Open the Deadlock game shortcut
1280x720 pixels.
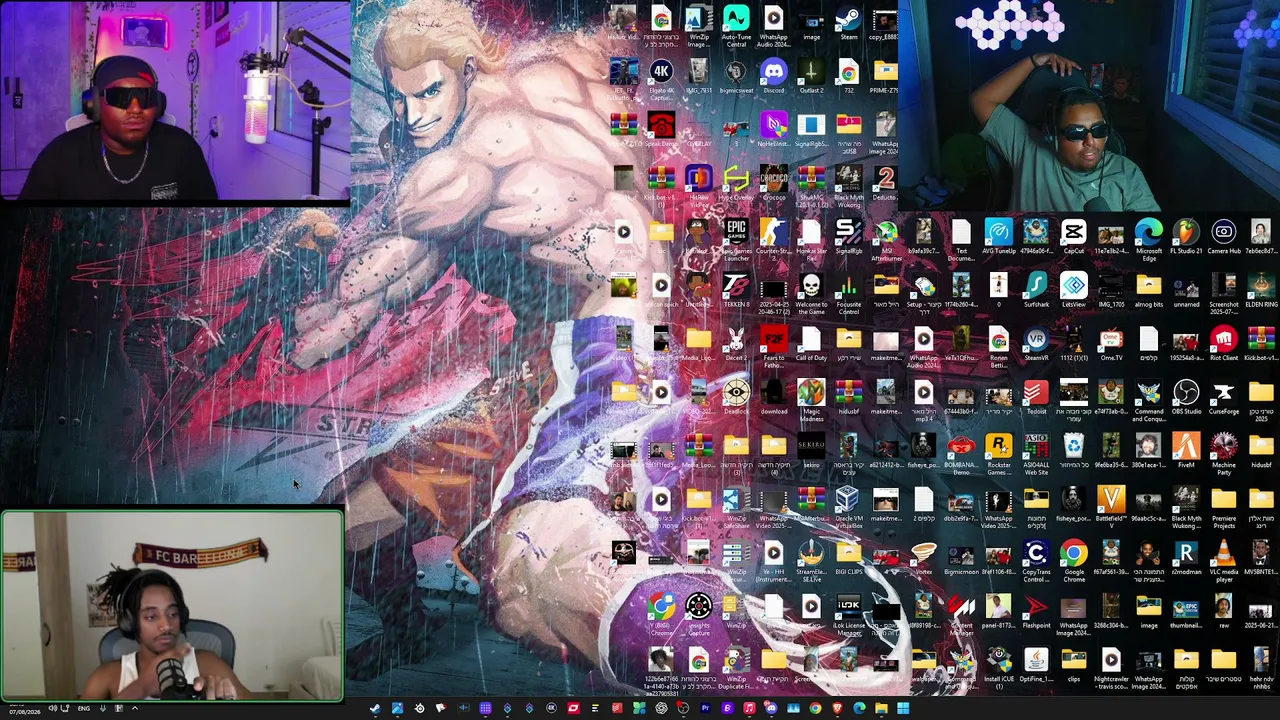(736, 399)
